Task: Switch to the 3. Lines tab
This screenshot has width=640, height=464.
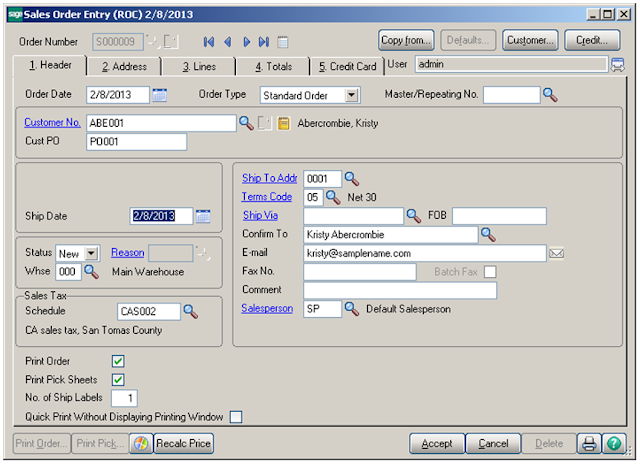Action: coord(199,66)
